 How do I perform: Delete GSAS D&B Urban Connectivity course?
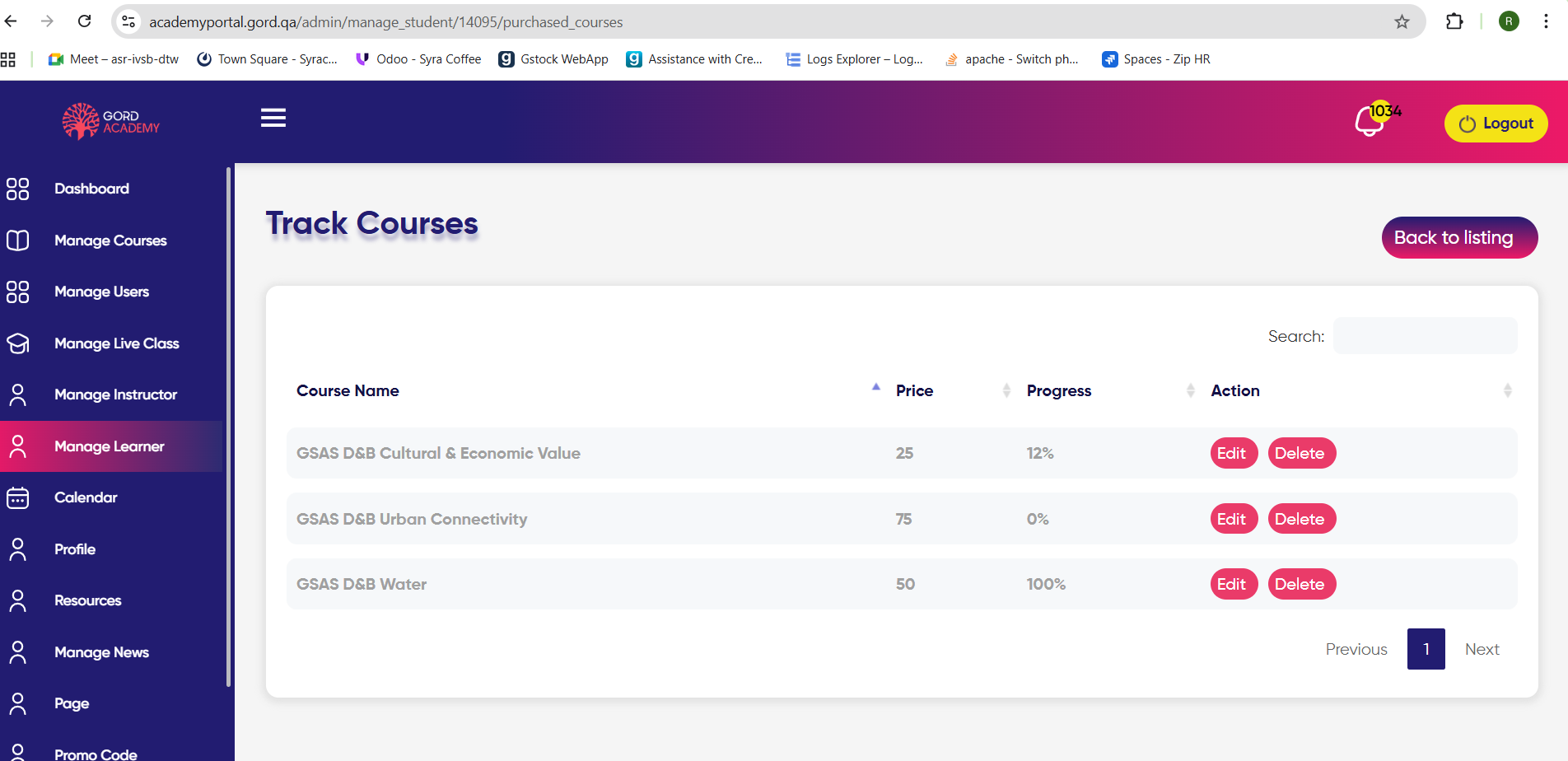[x=1300, y=519]
